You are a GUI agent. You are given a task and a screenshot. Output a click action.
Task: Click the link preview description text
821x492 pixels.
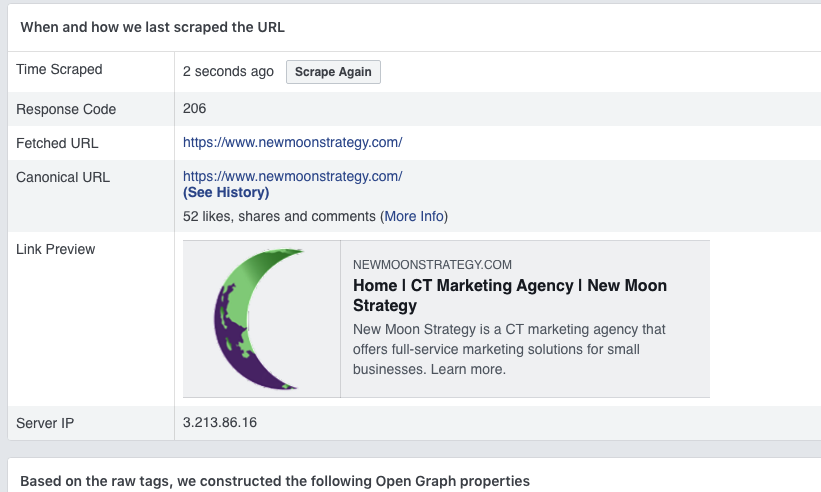508,349
